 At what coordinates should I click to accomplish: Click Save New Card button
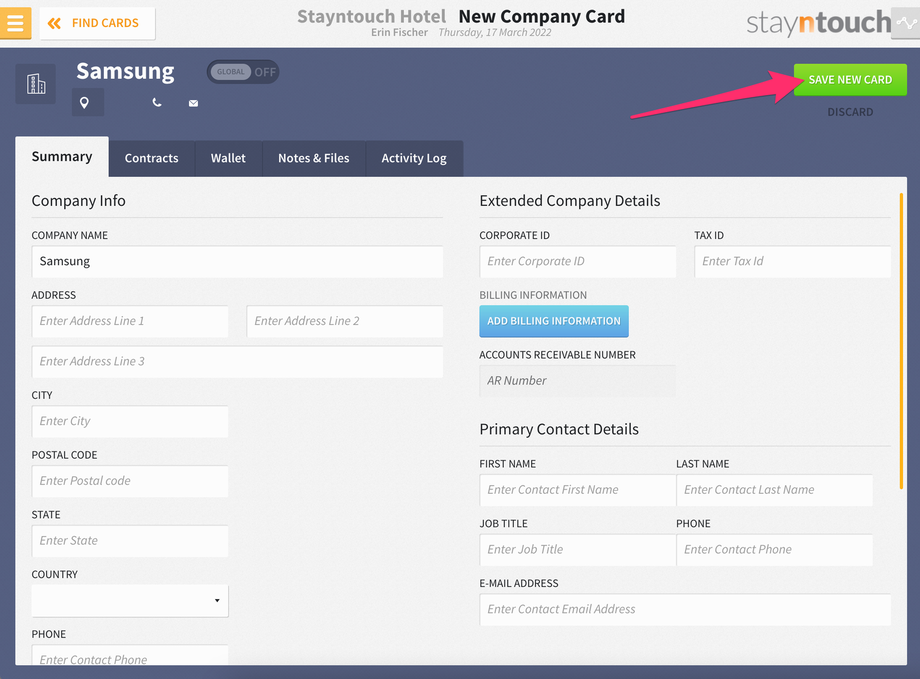850,80
